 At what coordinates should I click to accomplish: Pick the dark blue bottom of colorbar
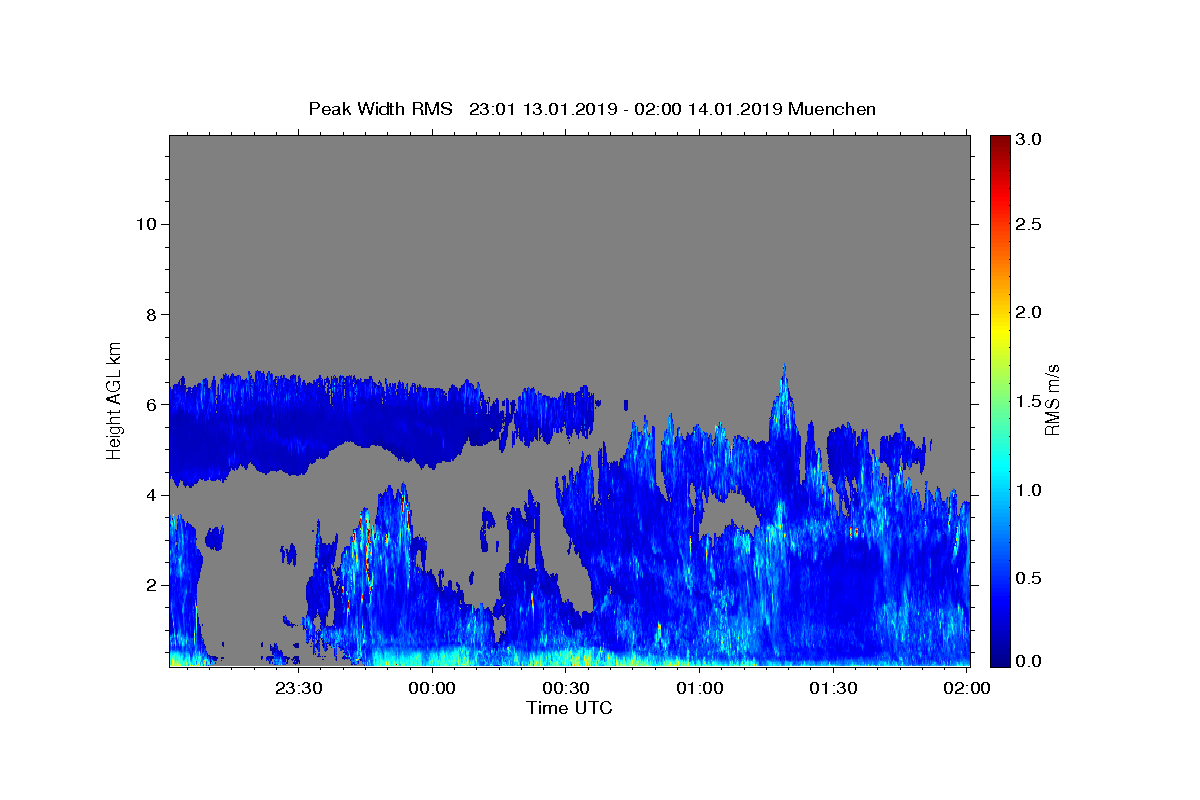point(1000,658)
